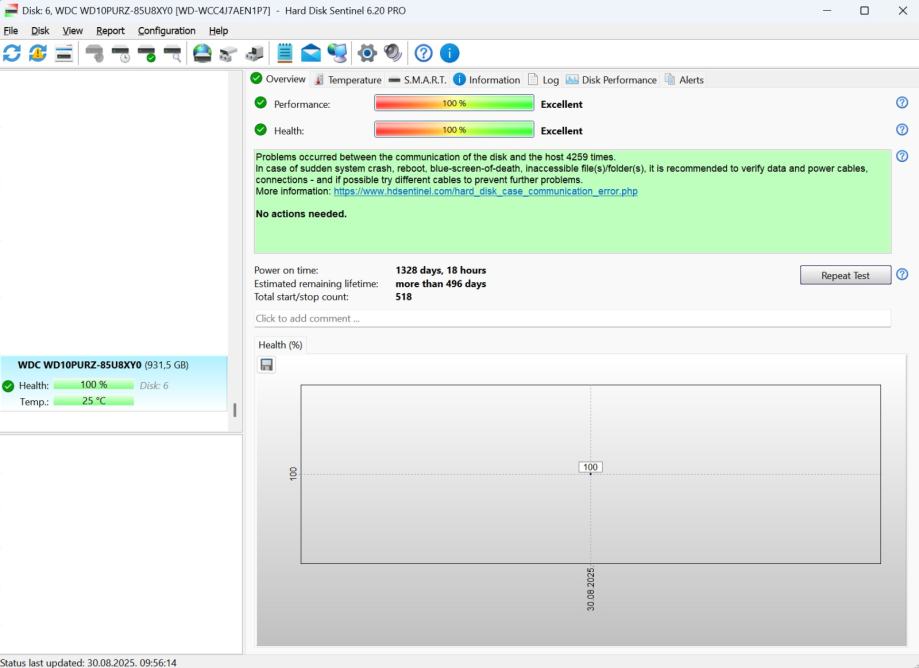Open the Report menu
This screenshot has height=668, width=919.
click(x=110, y=31)
